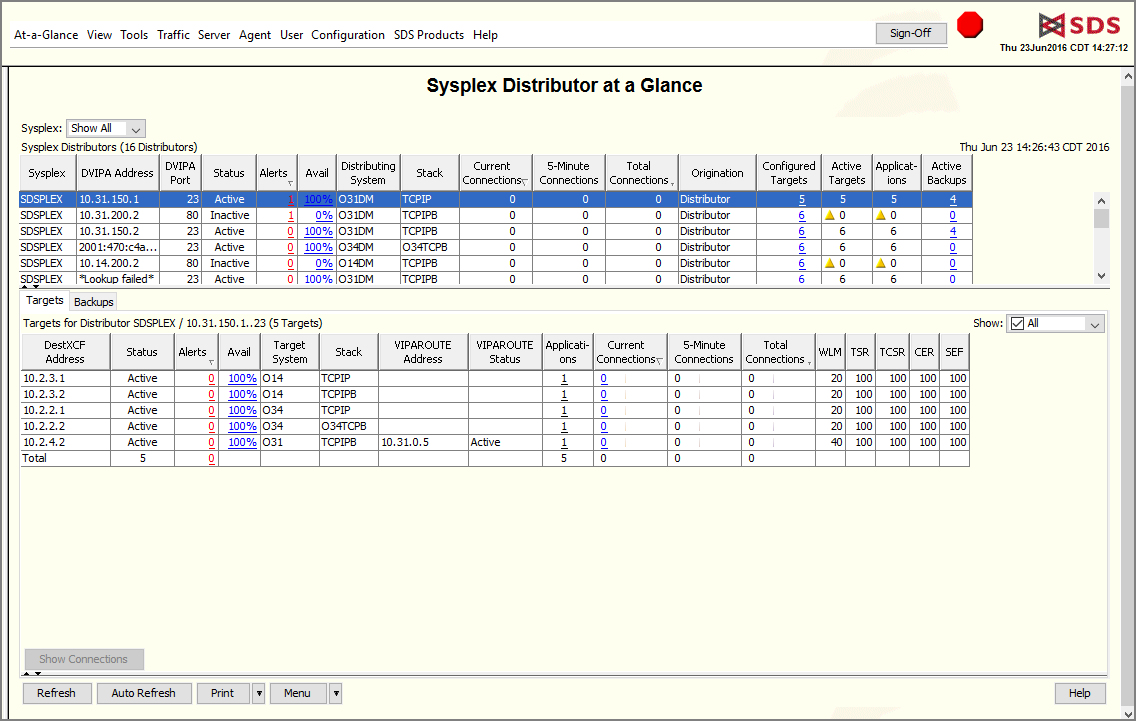Select the *Lookup failed* distributor row
Screen dimensions: 1136x721
[x=496, y=279]
